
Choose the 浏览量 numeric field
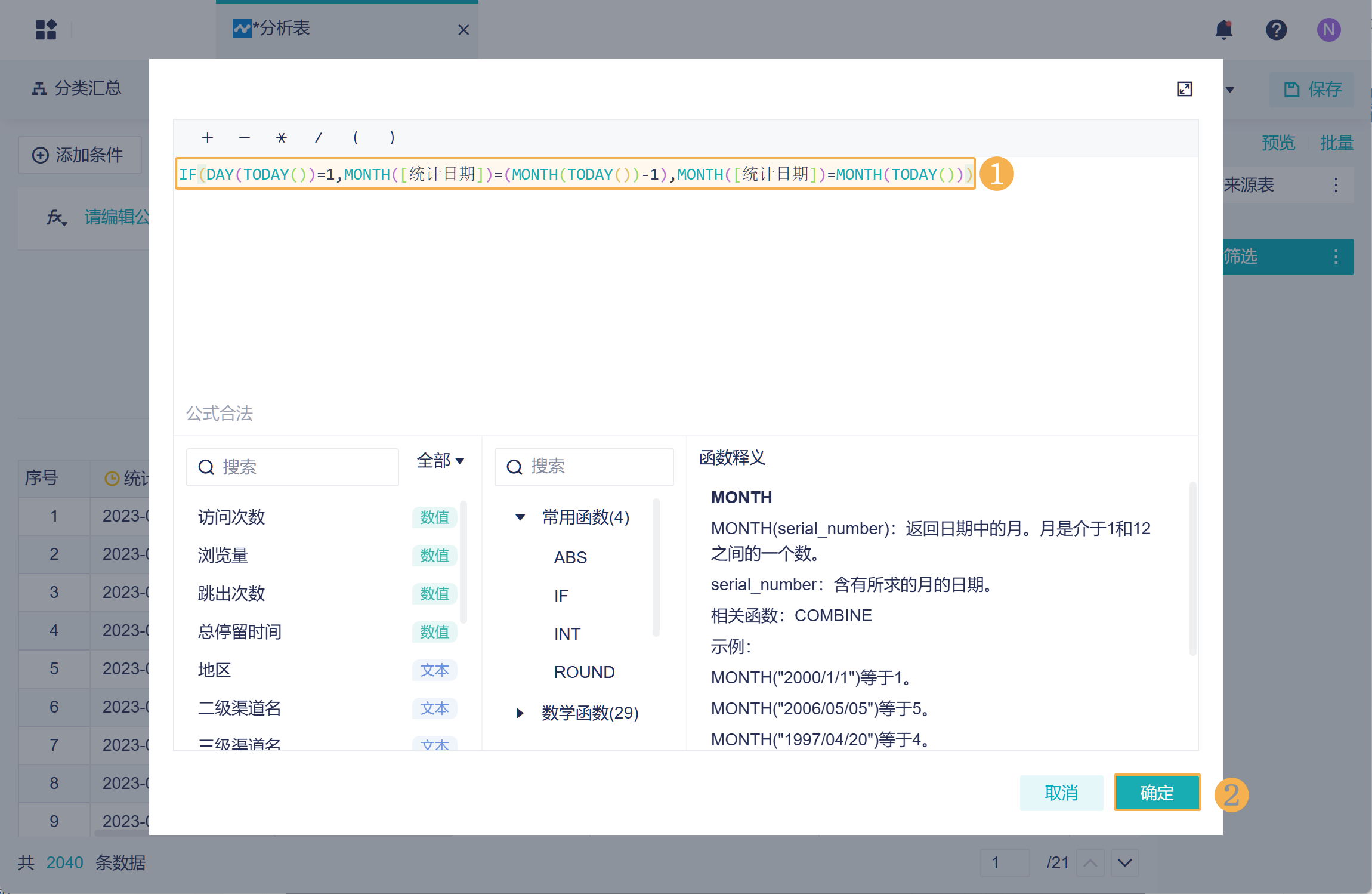(x=223, y=555)
